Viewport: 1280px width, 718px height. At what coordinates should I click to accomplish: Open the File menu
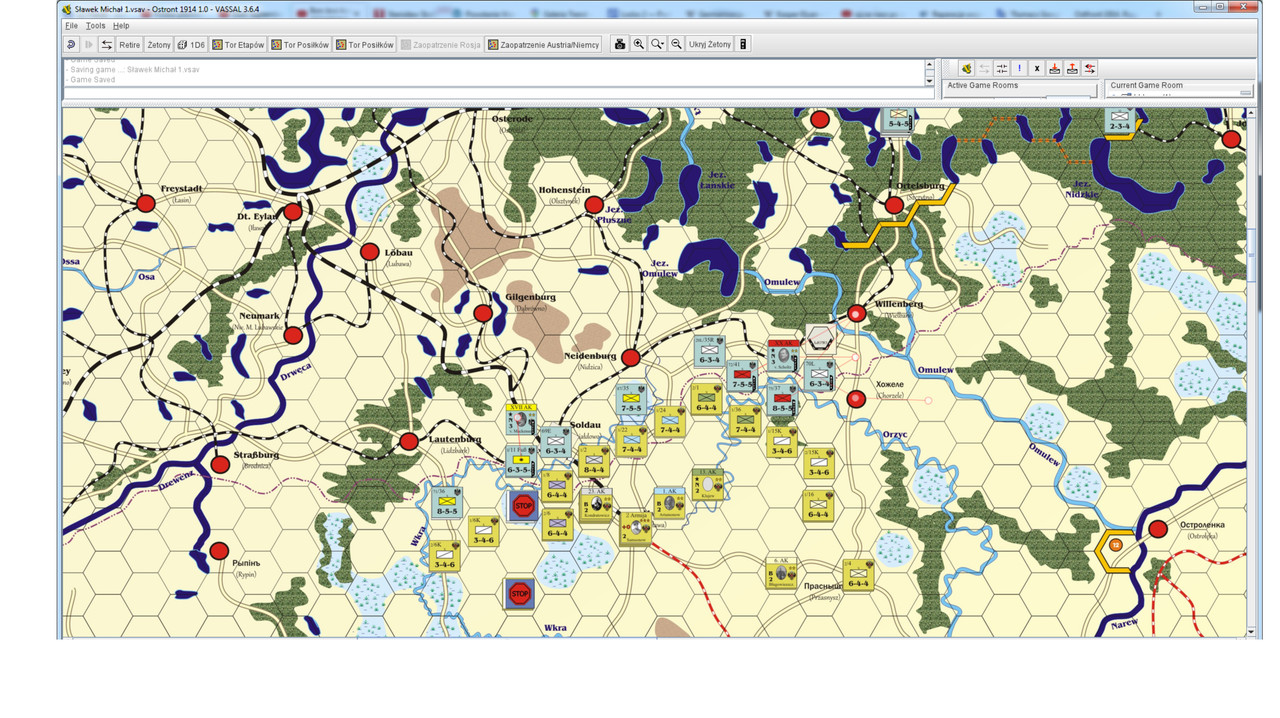click(71, 26)
